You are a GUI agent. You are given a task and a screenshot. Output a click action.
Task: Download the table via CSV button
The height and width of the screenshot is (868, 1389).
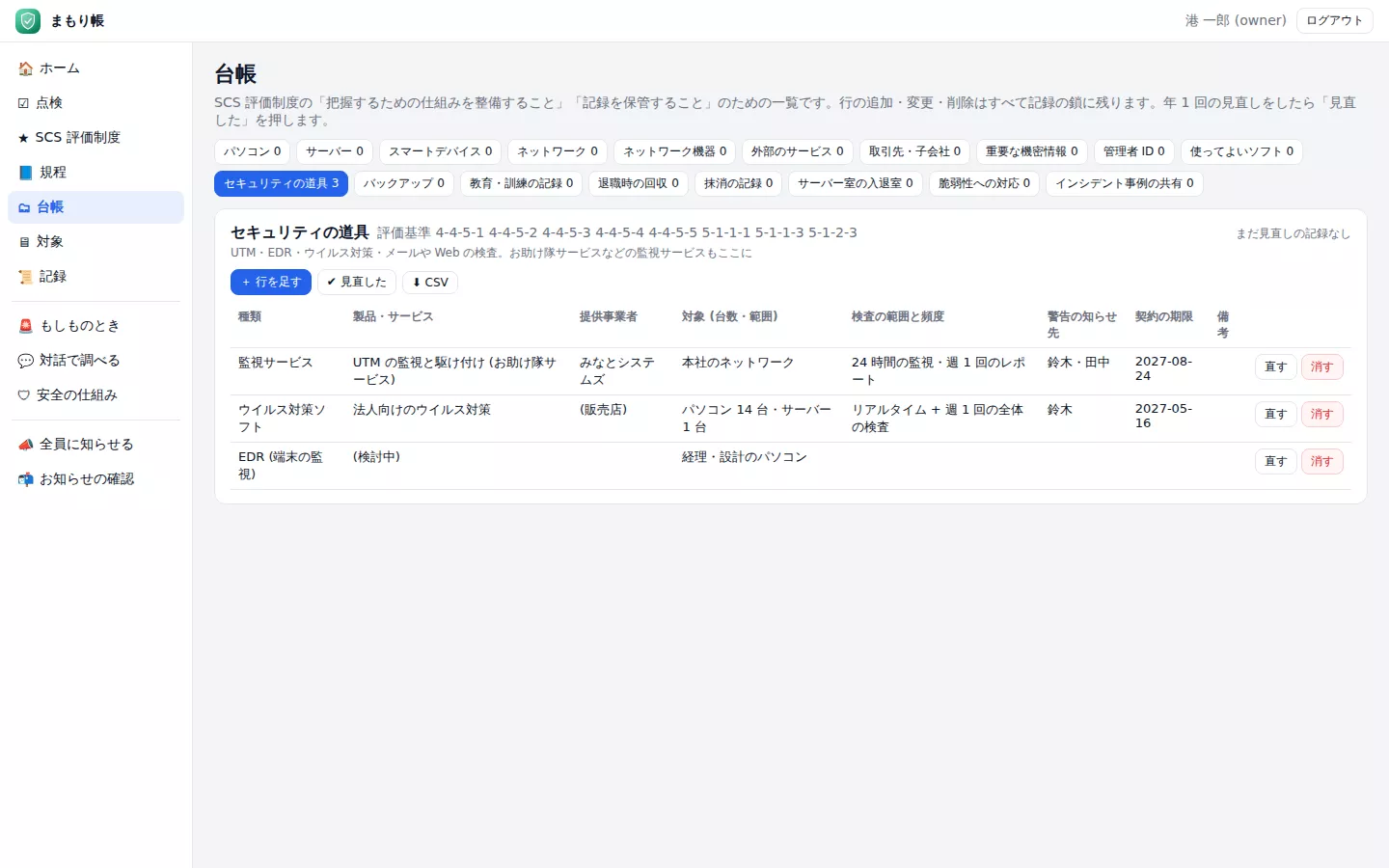click(x=430, y=283)
